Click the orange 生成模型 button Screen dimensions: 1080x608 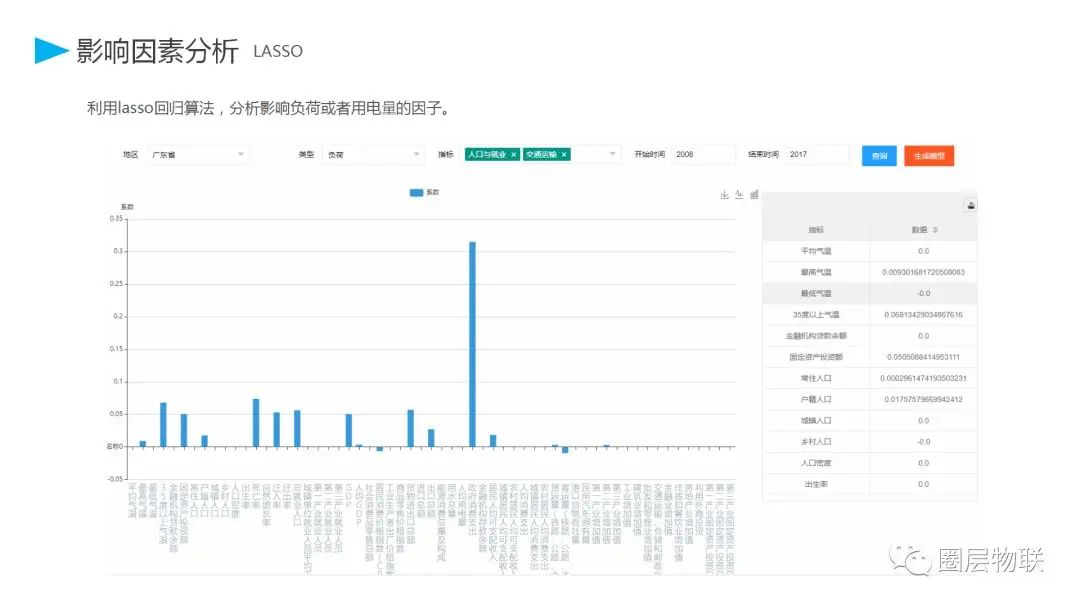coord(928,156)
